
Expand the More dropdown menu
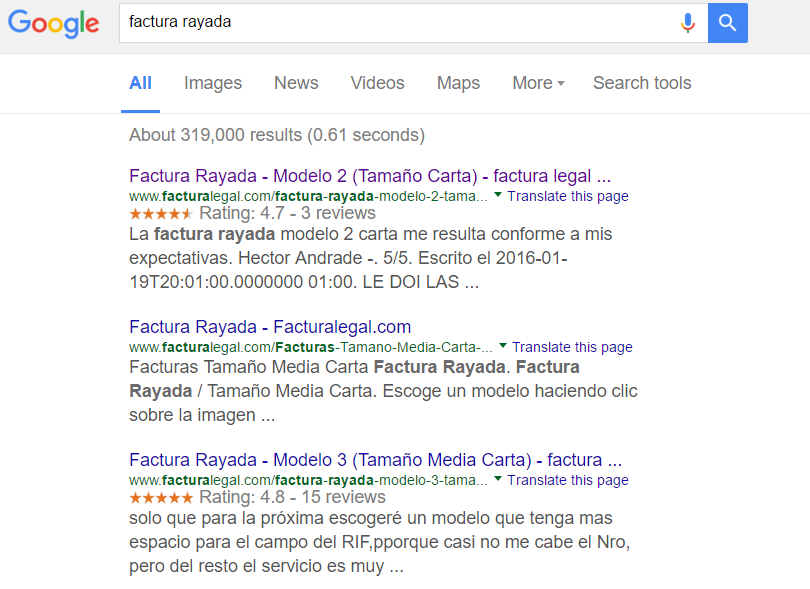[x=538, y=83]
